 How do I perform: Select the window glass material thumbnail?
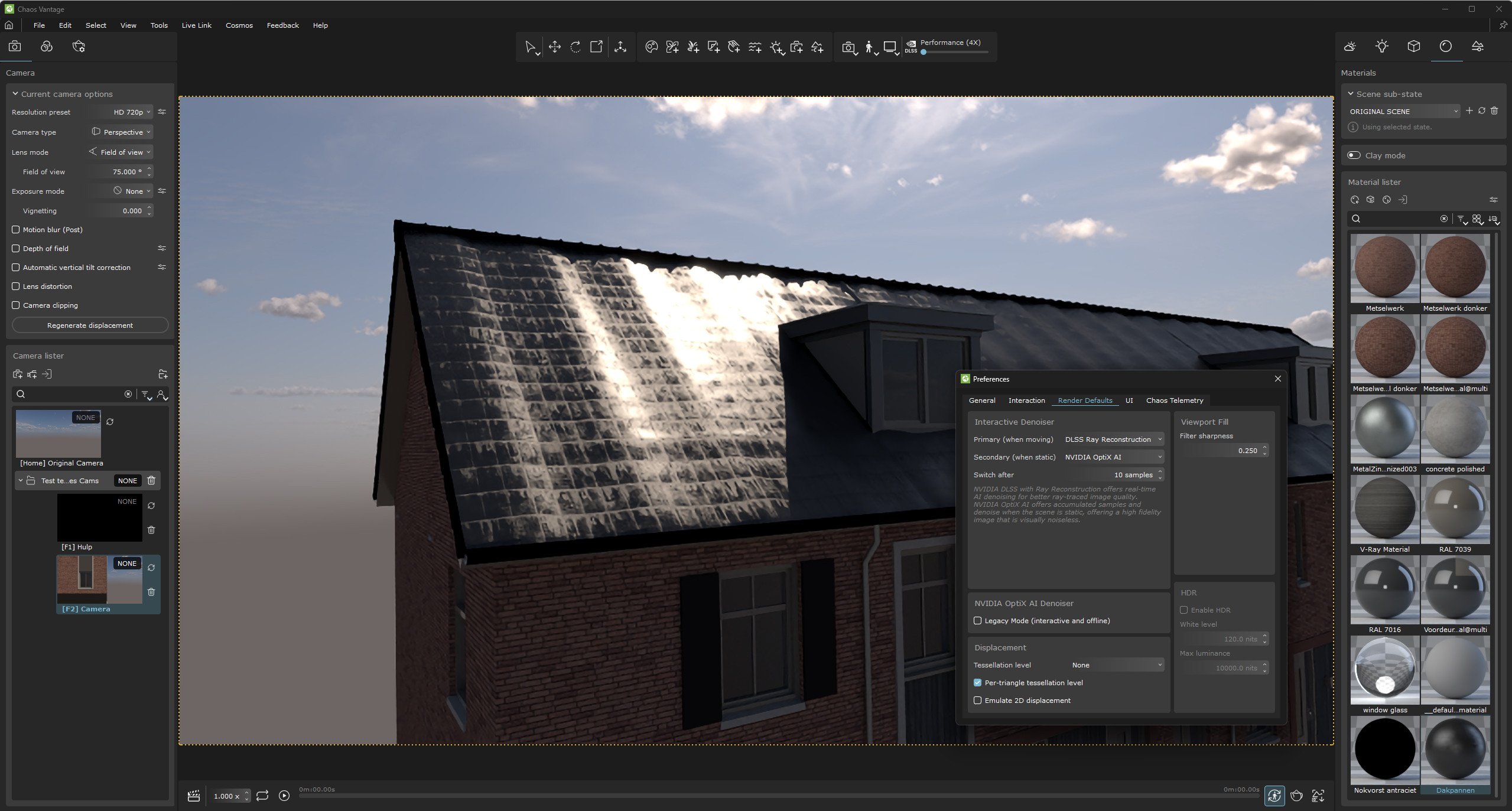click(1384, 671)
